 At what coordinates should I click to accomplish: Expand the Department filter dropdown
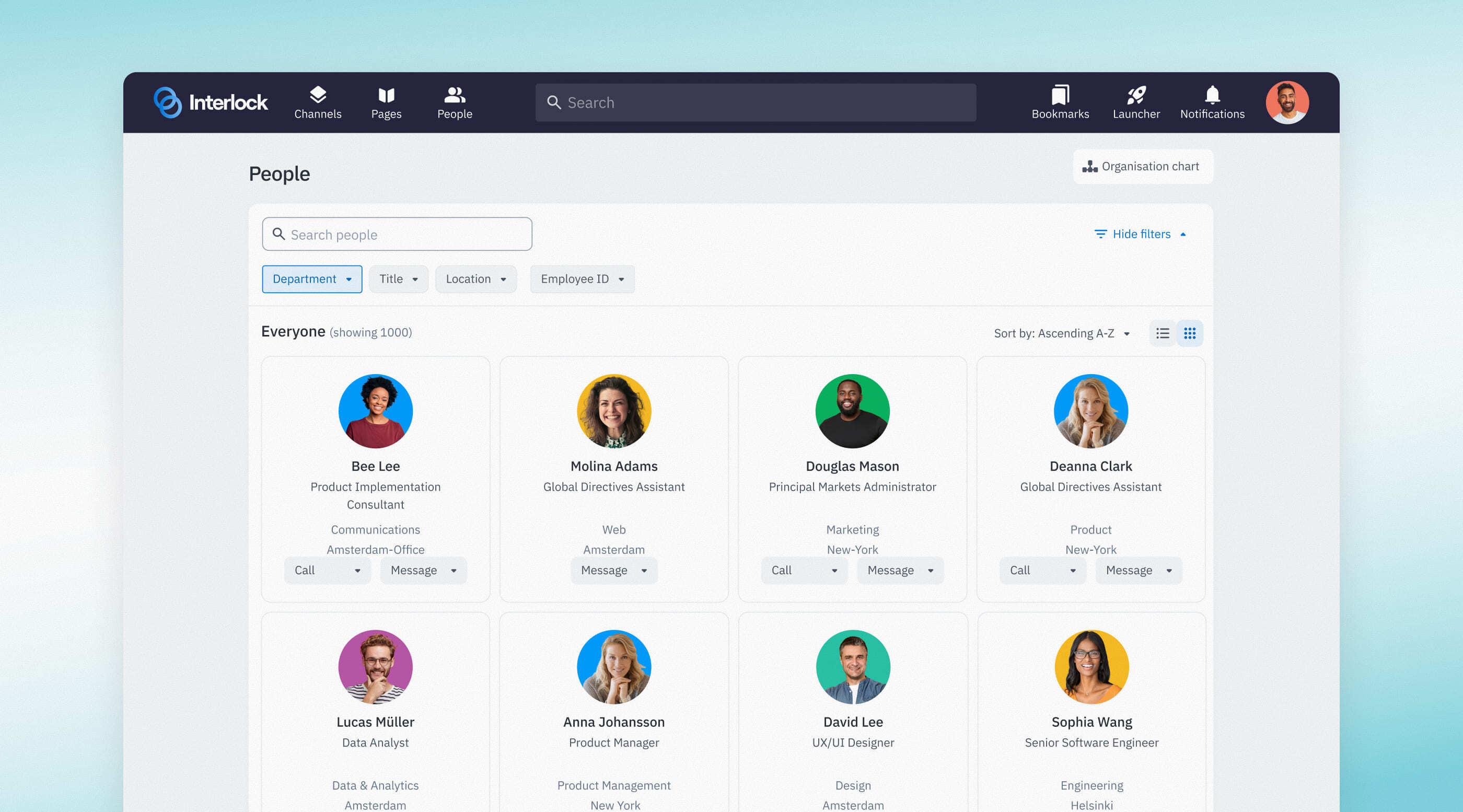312,279
